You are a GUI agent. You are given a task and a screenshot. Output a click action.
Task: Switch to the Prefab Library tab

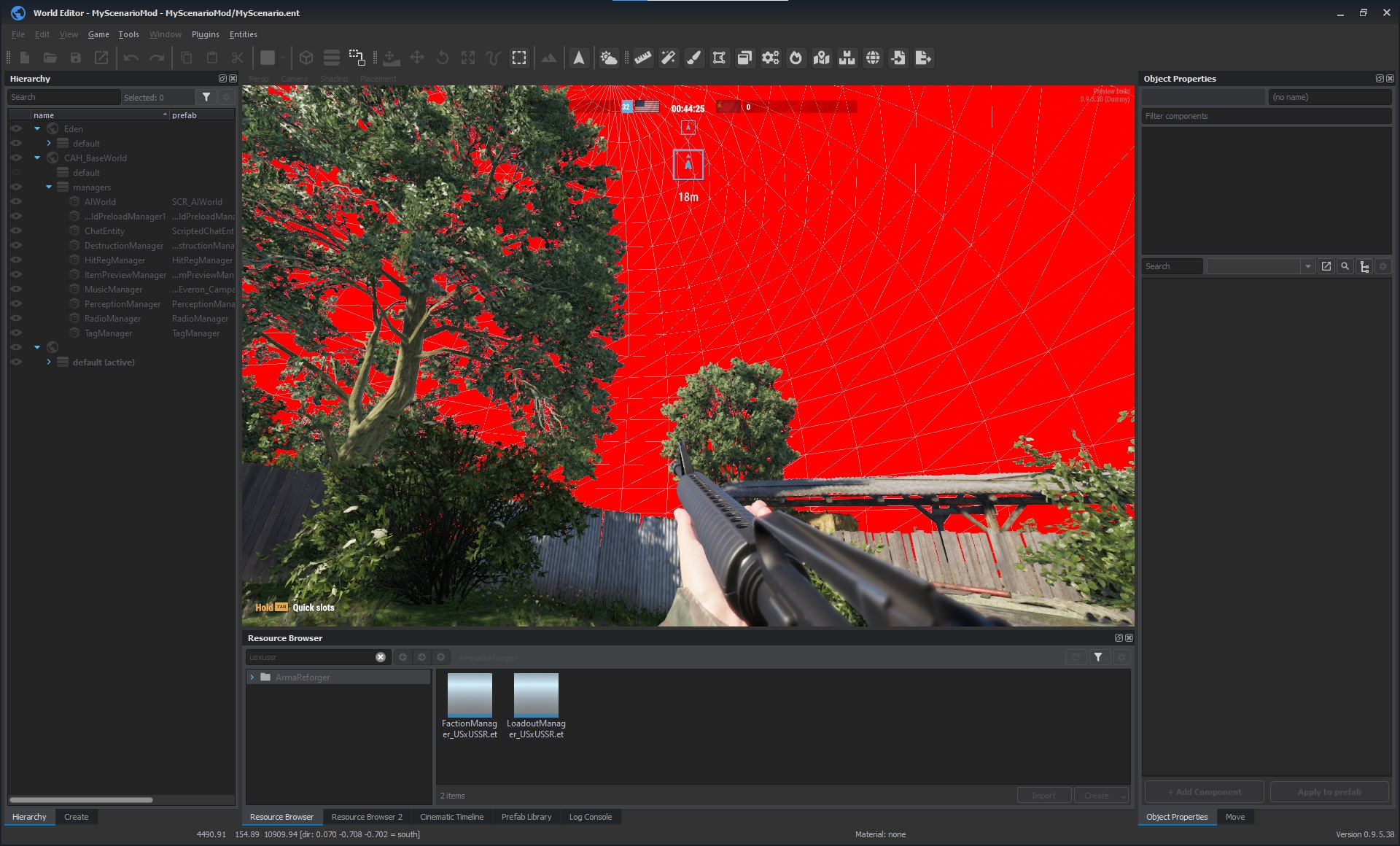point(526,817)
